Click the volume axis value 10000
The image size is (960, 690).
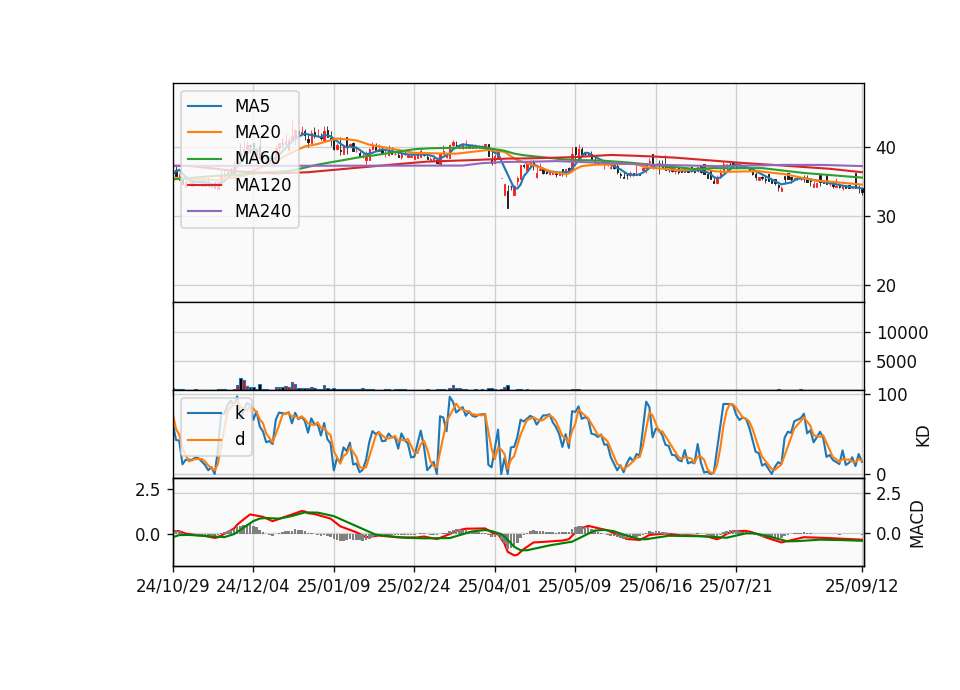pos(902,333)
